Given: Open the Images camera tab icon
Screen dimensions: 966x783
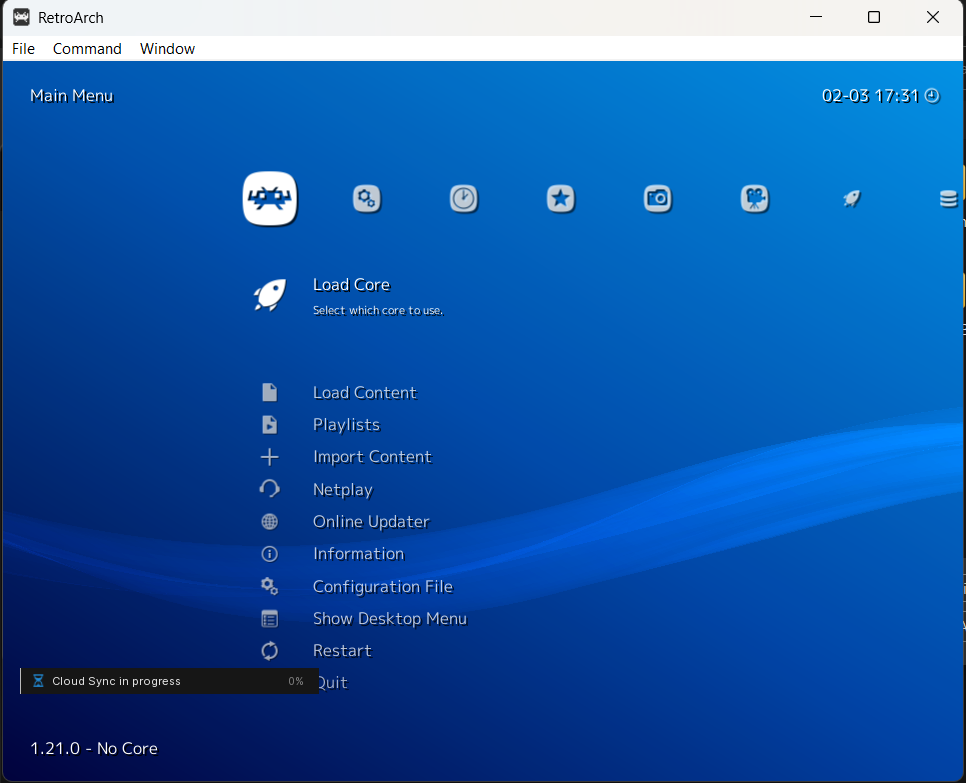Looking at the screenshot, I should (658, 198).
